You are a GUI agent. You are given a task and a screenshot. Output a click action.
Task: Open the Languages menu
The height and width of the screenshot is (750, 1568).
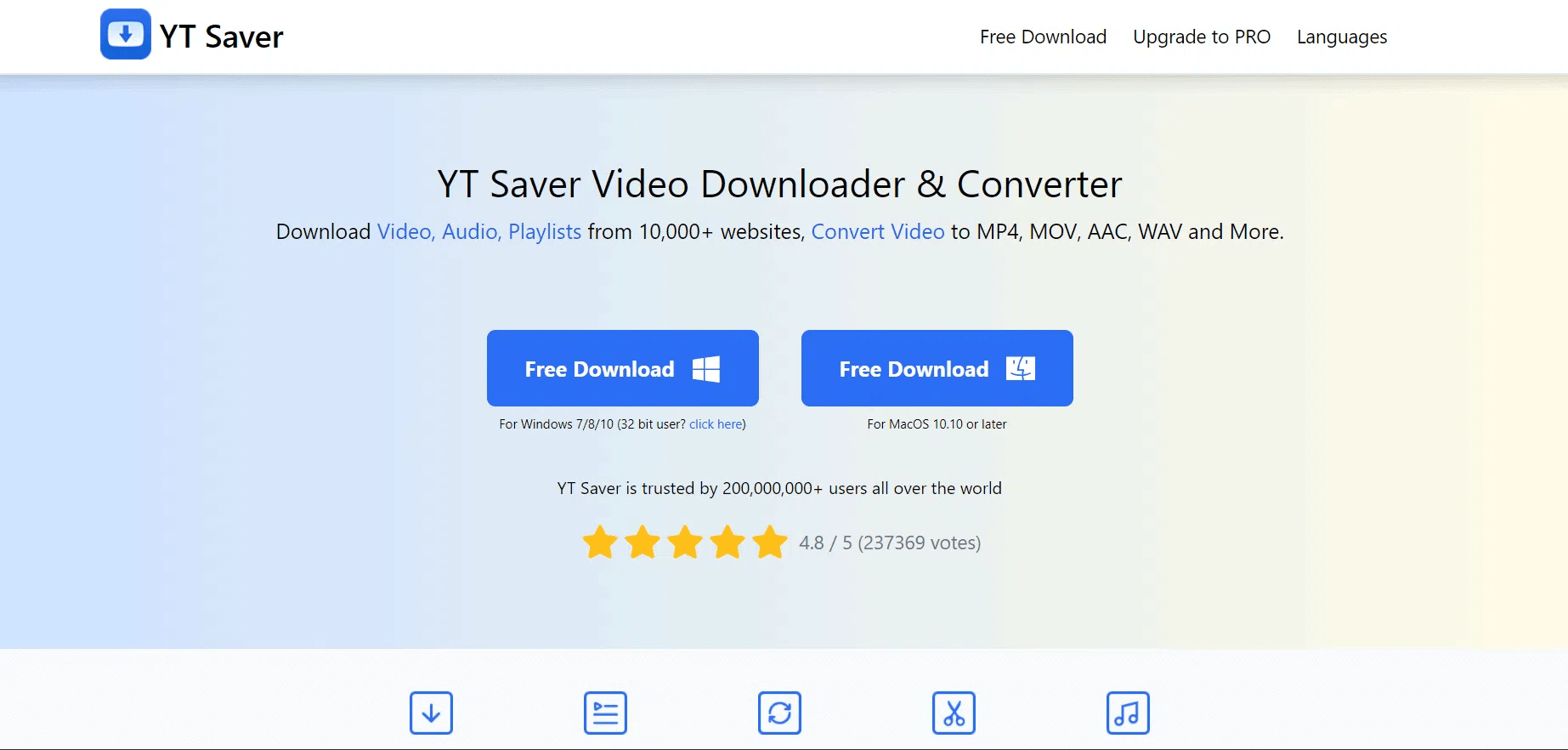pos(1342,37)
